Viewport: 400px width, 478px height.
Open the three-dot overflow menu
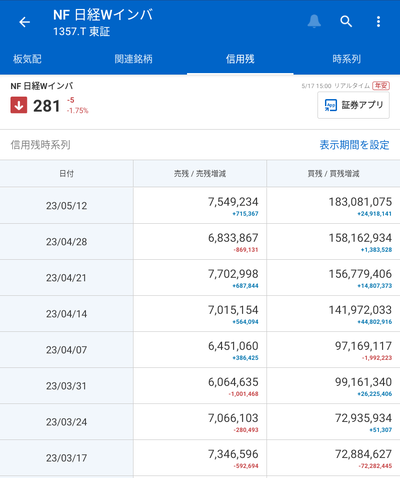(x=378, y=22)
